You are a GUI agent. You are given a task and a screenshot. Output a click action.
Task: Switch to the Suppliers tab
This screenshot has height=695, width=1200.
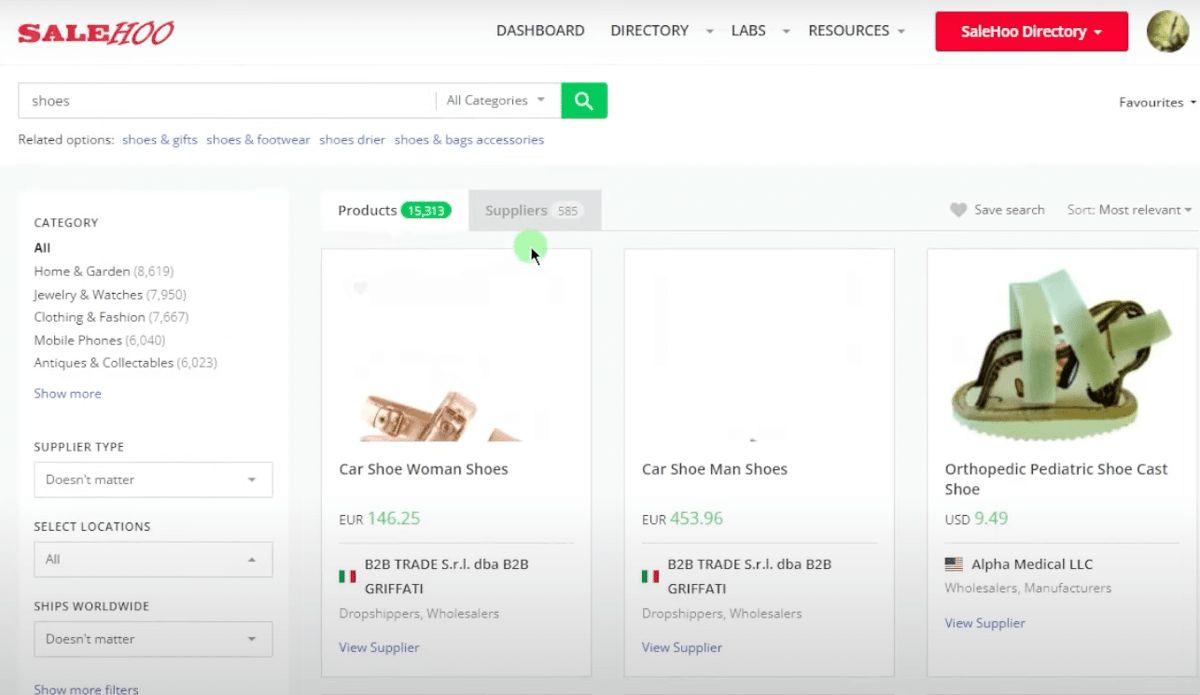535,210
